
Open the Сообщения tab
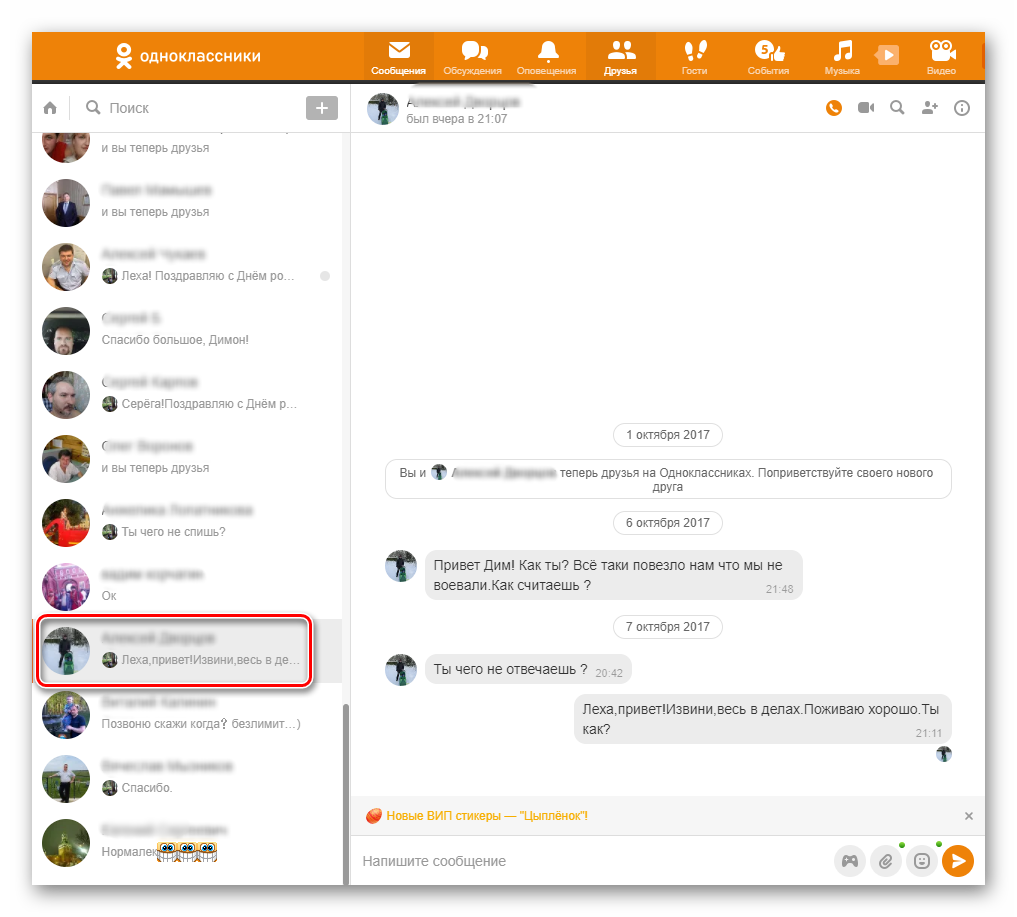[398, 58]
